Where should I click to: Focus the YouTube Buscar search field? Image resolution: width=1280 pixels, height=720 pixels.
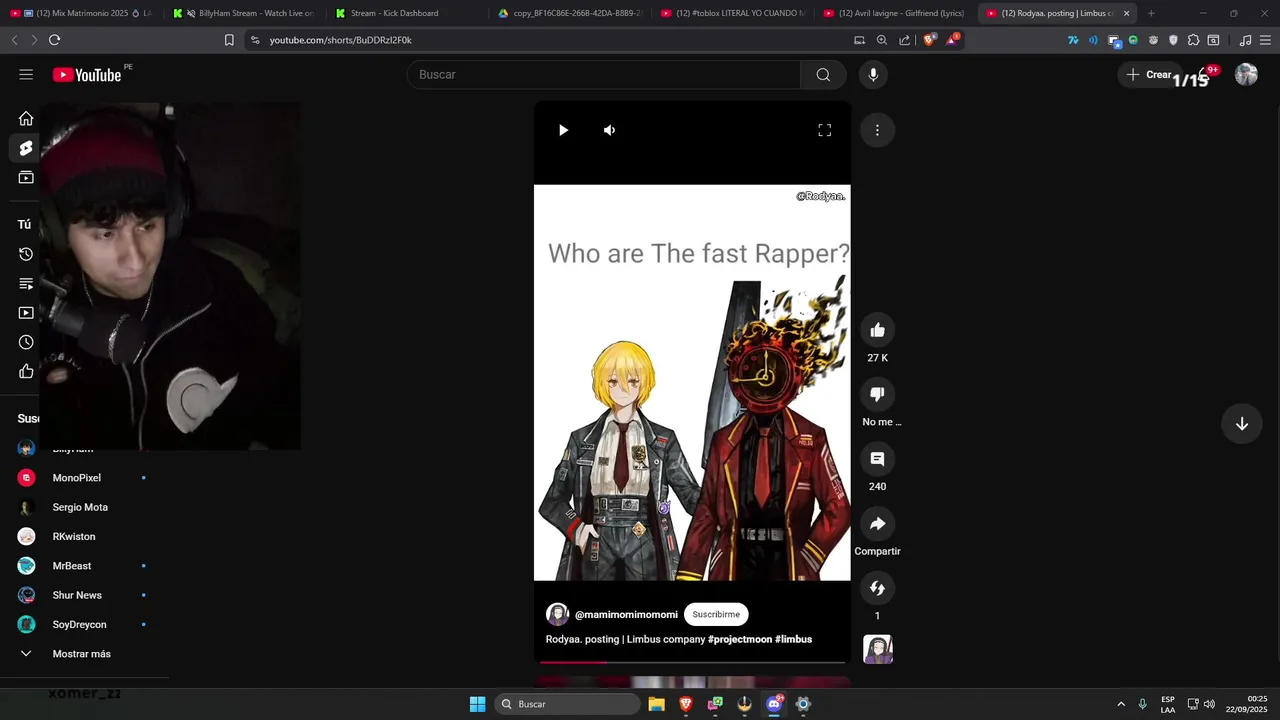603,75
